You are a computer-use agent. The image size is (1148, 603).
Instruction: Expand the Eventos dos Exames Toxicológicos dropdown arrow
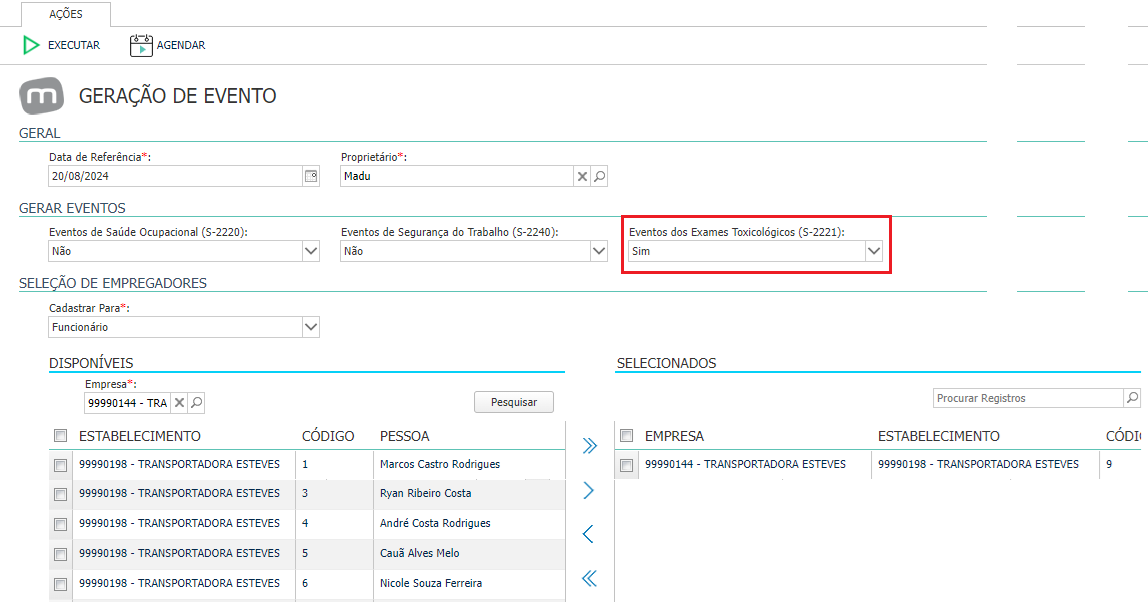[x=873, y=251]
